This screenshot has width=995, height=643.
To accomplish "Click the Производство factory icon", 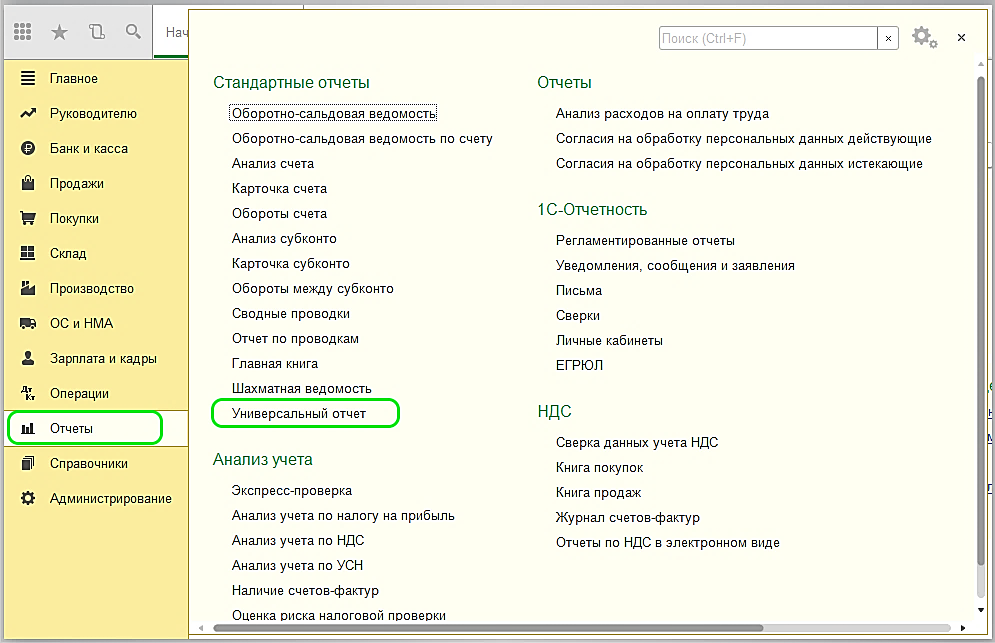I will (28, 288).
